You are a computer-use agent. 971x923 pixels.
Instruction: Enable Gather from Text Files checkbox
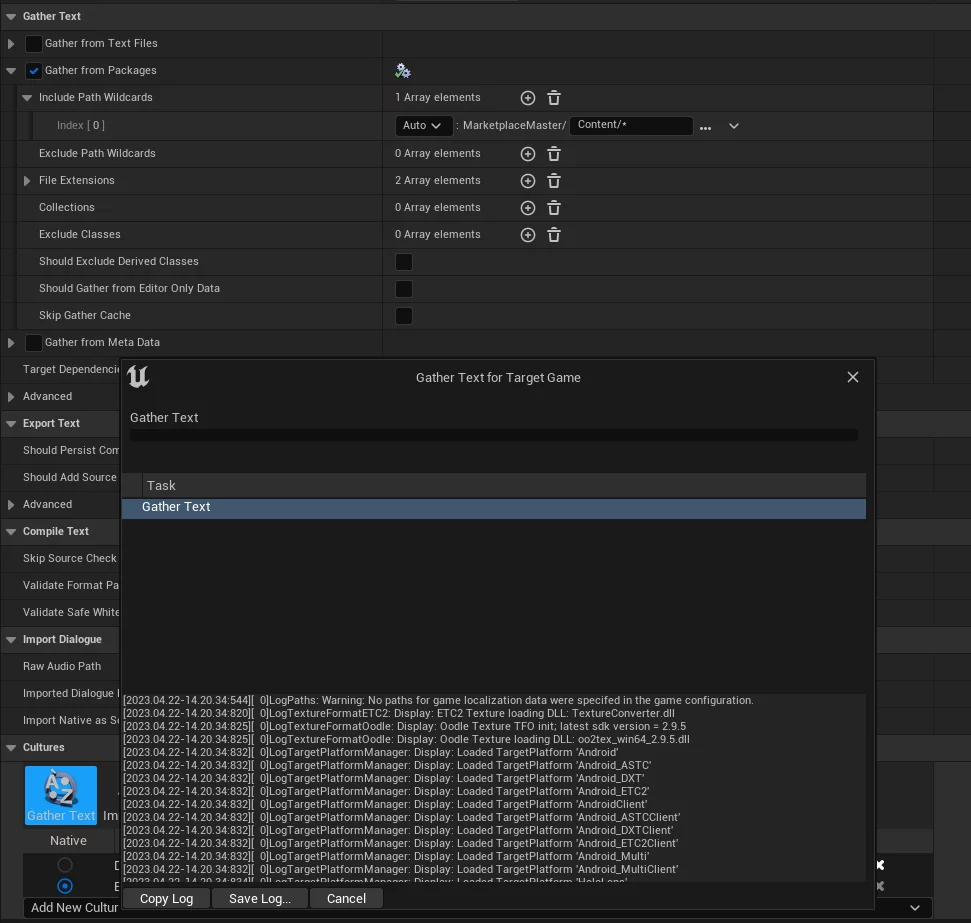click(x=33, y=43)
